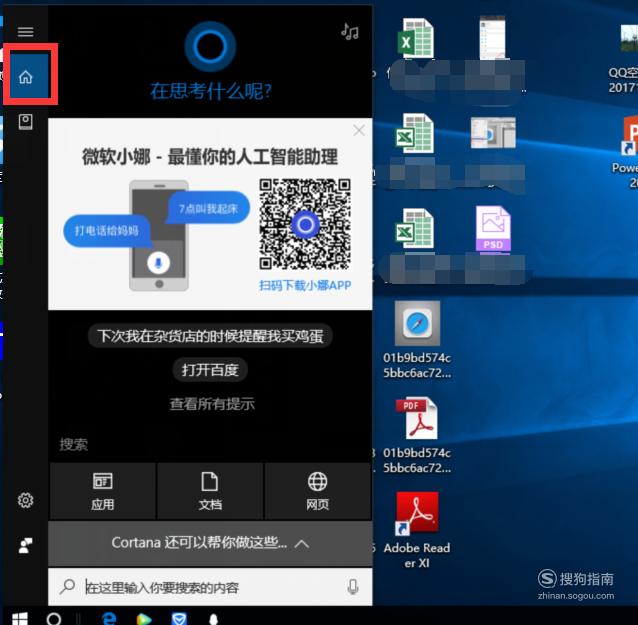Open Cortana hamburger menu
The width and height of the screenshot is (638, 625).
point(25,31)
